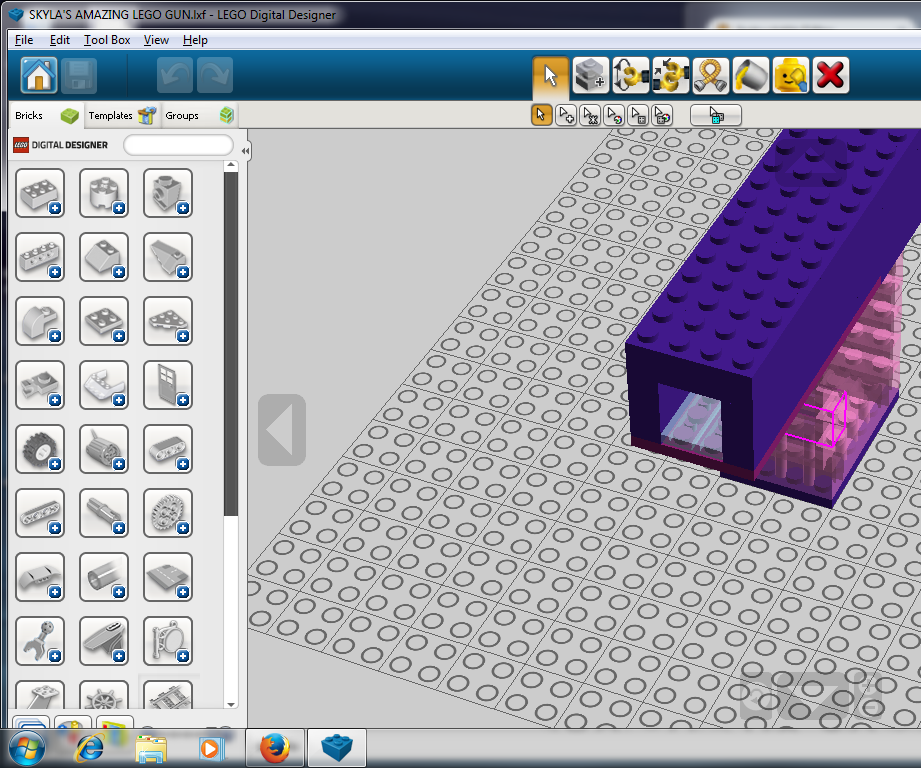Open the Windows Start menu
This screenshot has height=768, width=921.
27,749
